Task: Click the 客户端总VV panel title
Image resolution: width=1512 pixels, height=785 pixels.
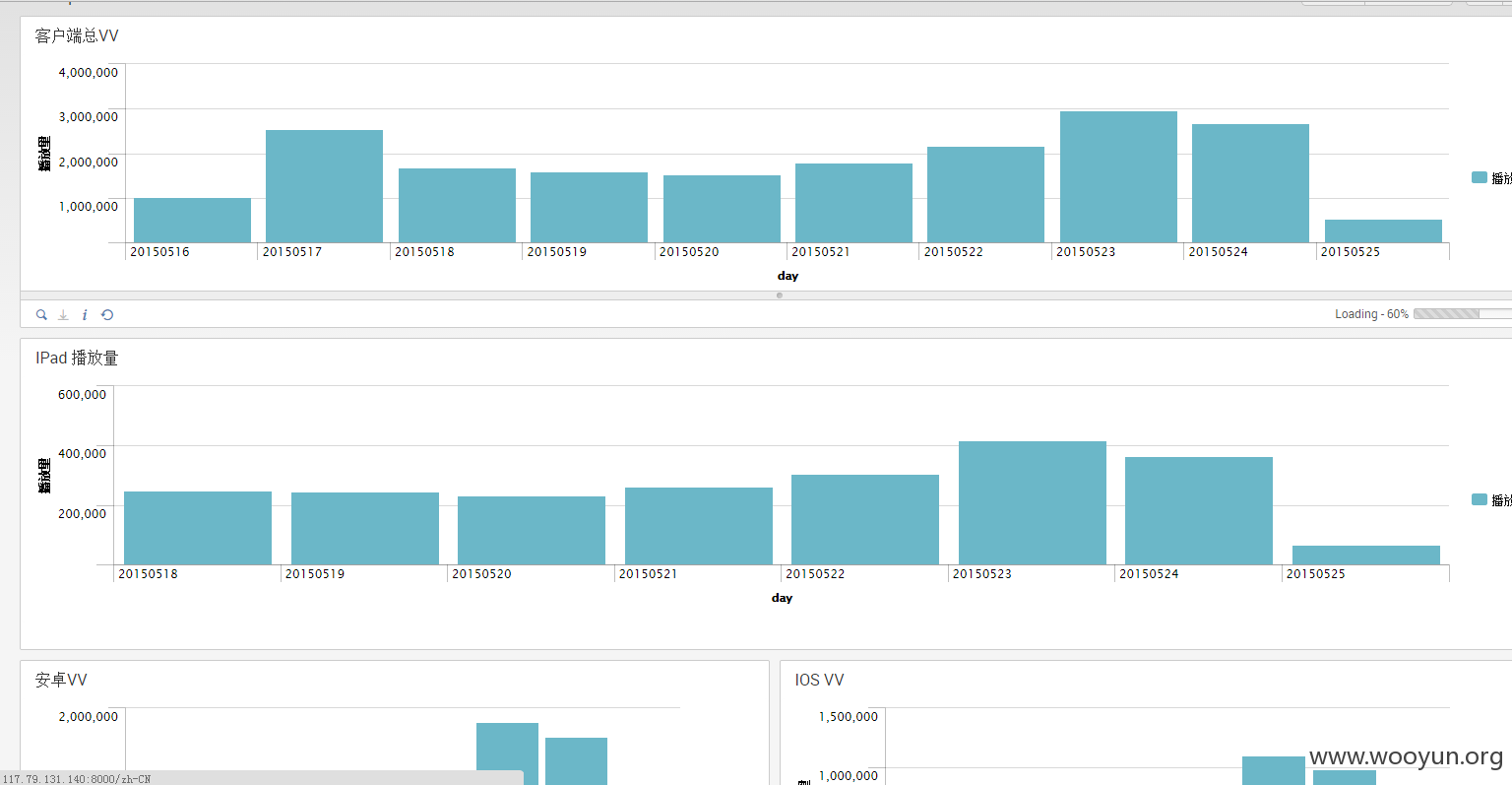Action: pos(77,35)
